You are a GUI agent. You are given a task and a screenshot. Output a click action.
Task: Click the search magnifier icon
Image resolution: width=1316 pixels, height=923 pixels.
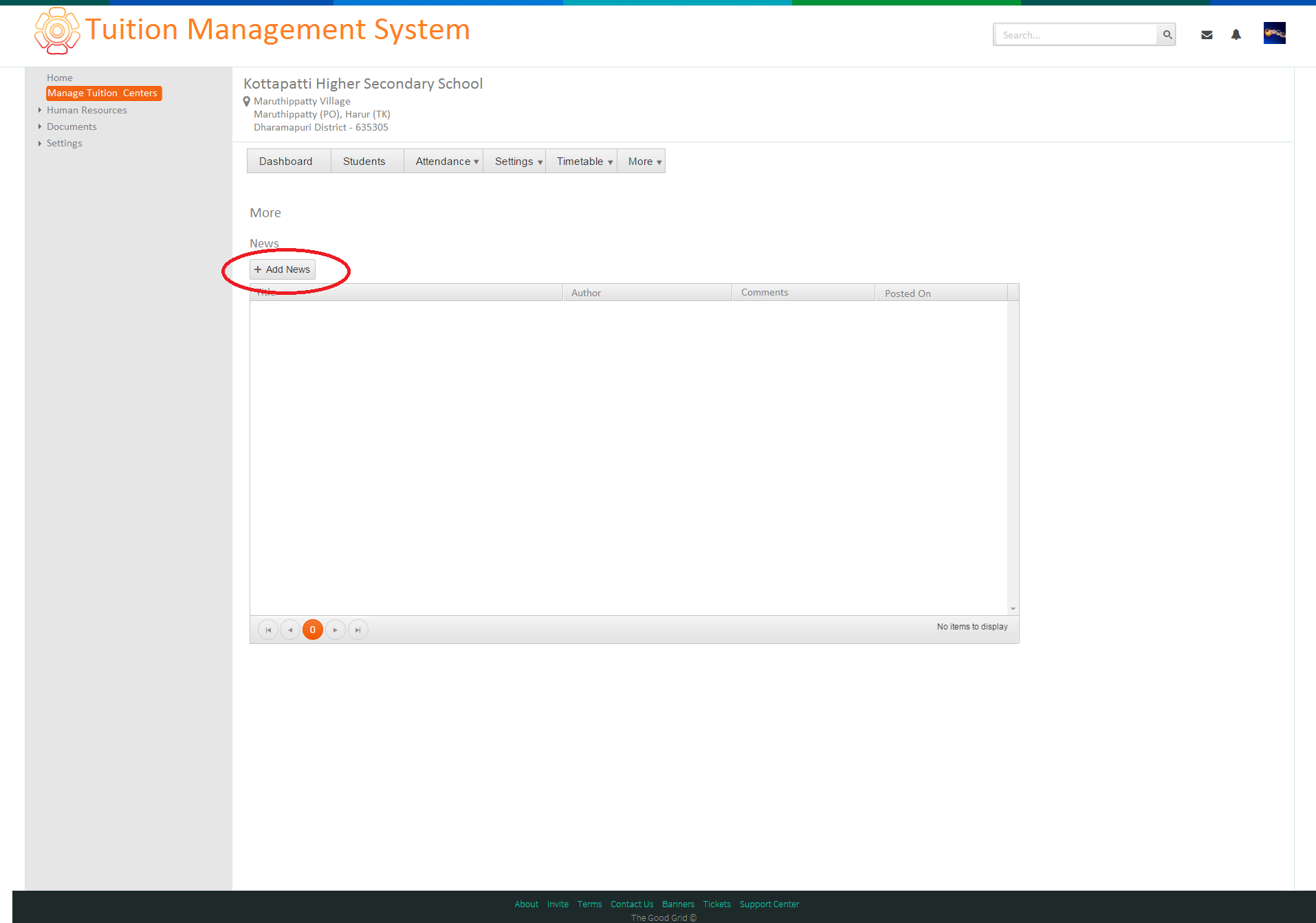click(x=1167, y=34)
